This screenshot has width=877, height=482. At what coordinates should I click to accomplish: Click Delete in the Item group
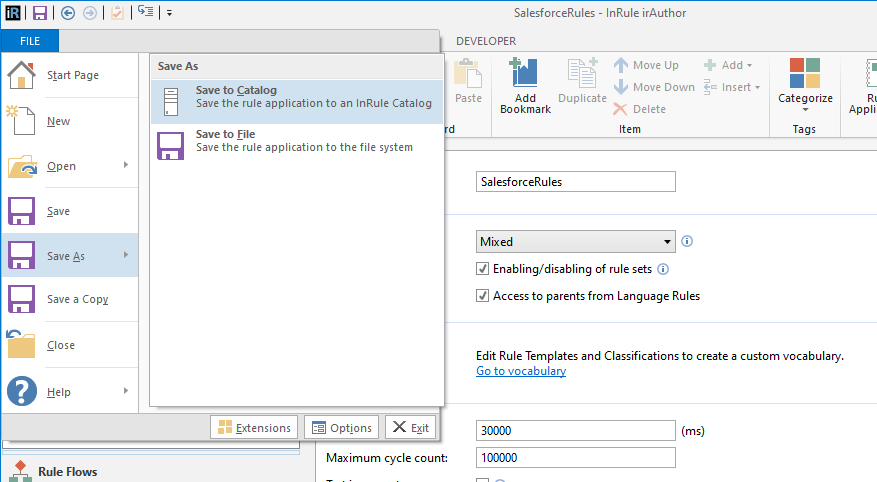pos(639,109)
